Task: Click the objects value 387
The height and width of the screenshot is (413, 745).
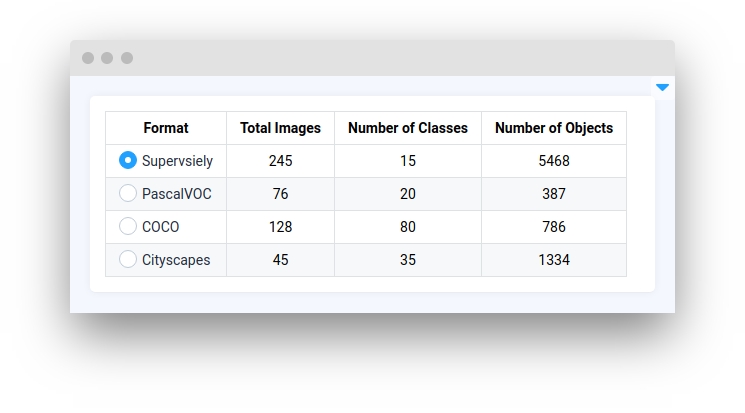Action: [x=554, y=194]
